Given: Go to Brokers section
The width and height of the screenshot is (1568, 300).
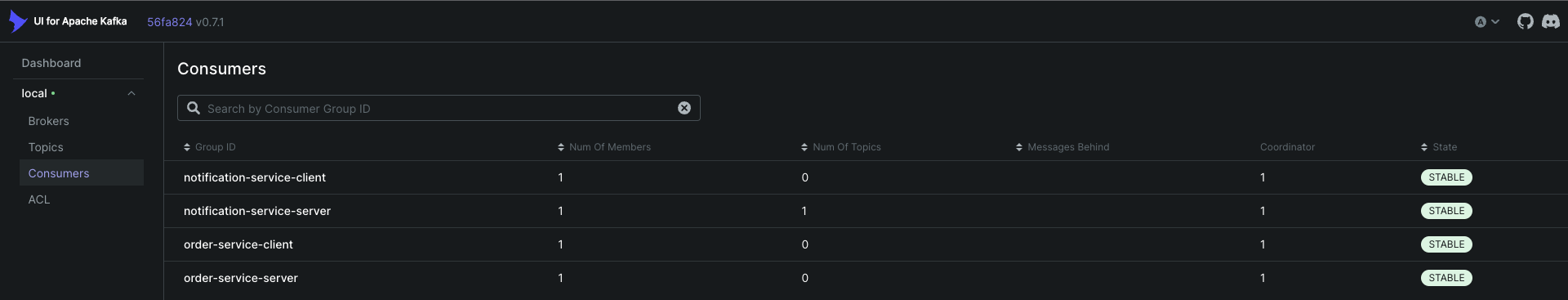Looking at the screenshot, I should (49, 121).
